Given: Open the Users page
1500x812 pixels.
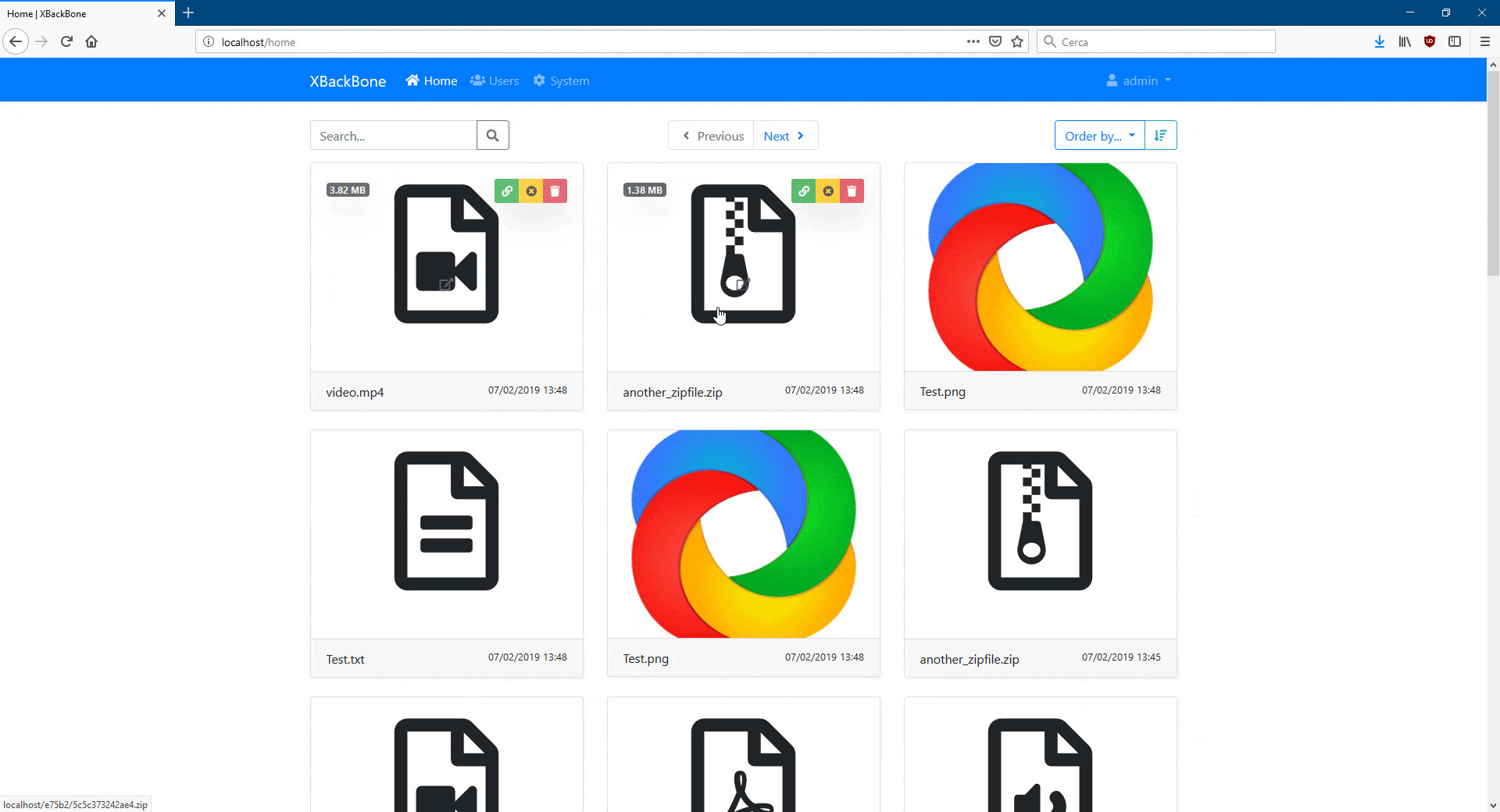Looking at the screenshot, I should 495,80.
